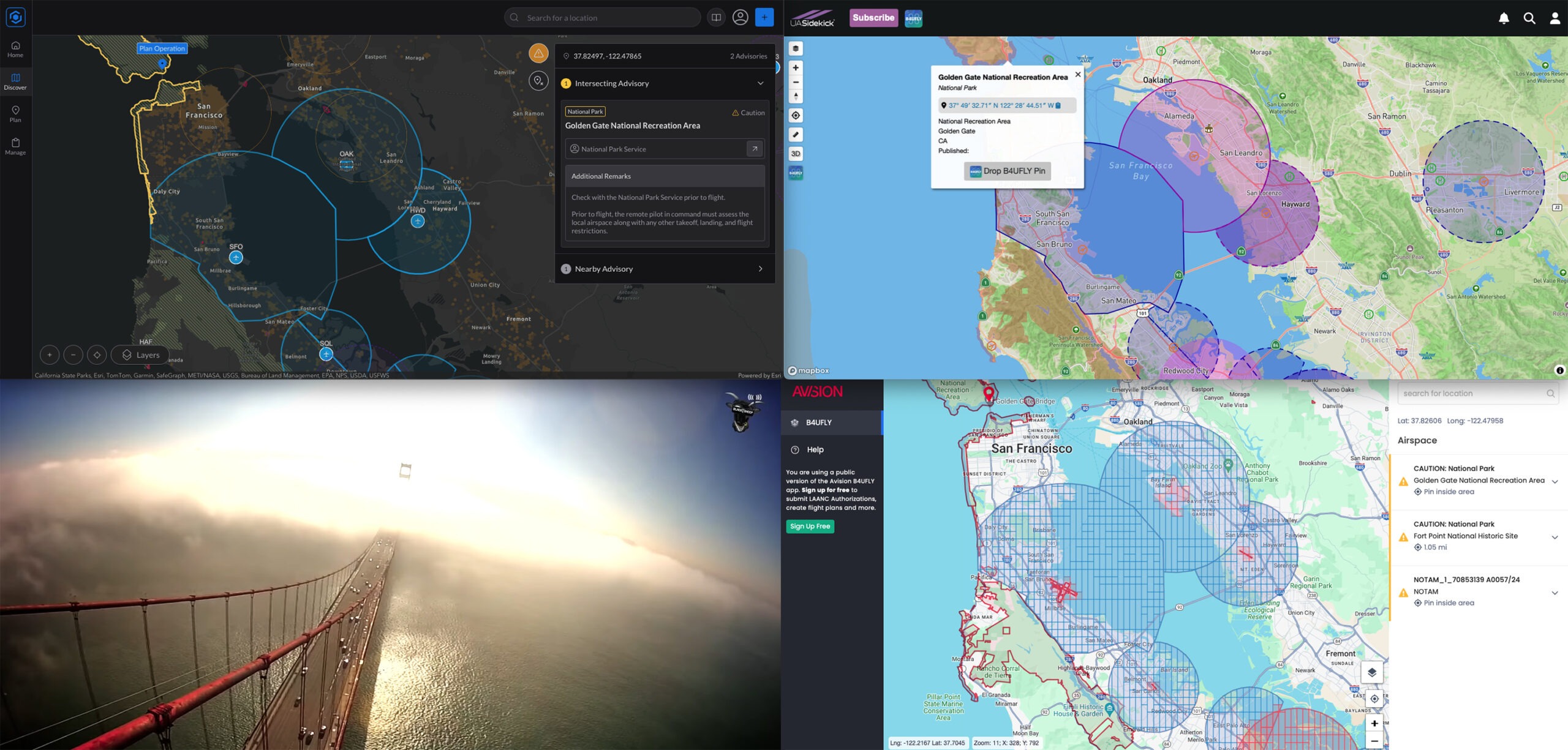Click the green Sign Up Free button

point(810,526)
